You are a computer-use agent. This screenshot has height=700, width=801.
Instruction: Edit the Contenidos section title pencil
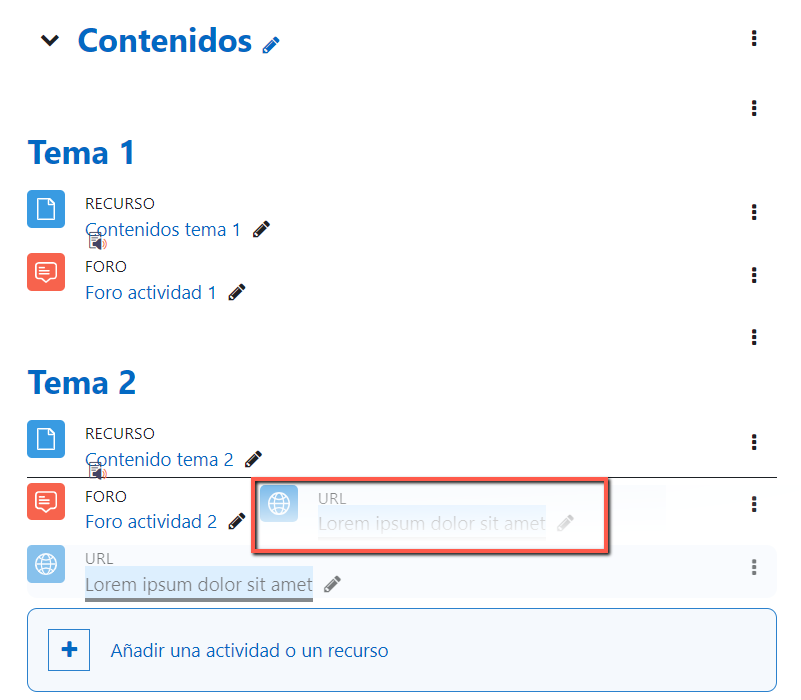click(x=271, y=45)
